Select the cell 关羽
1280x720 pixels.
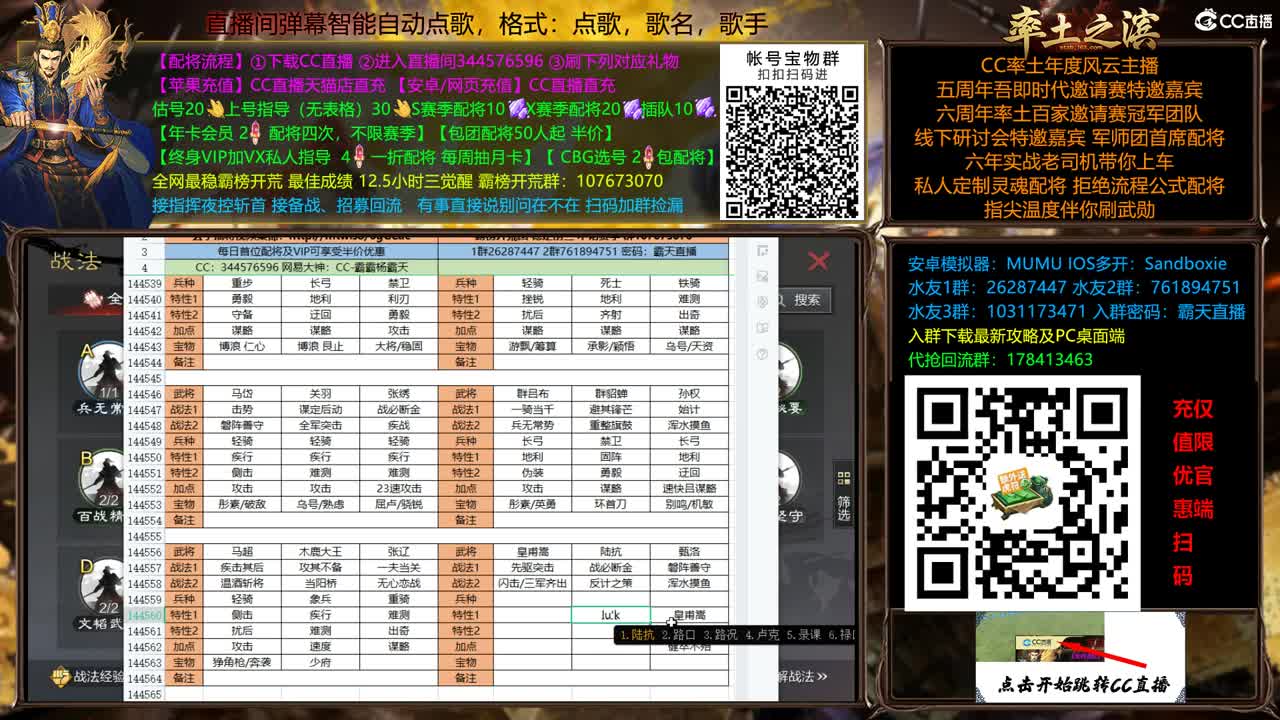(x=320, y=394)
